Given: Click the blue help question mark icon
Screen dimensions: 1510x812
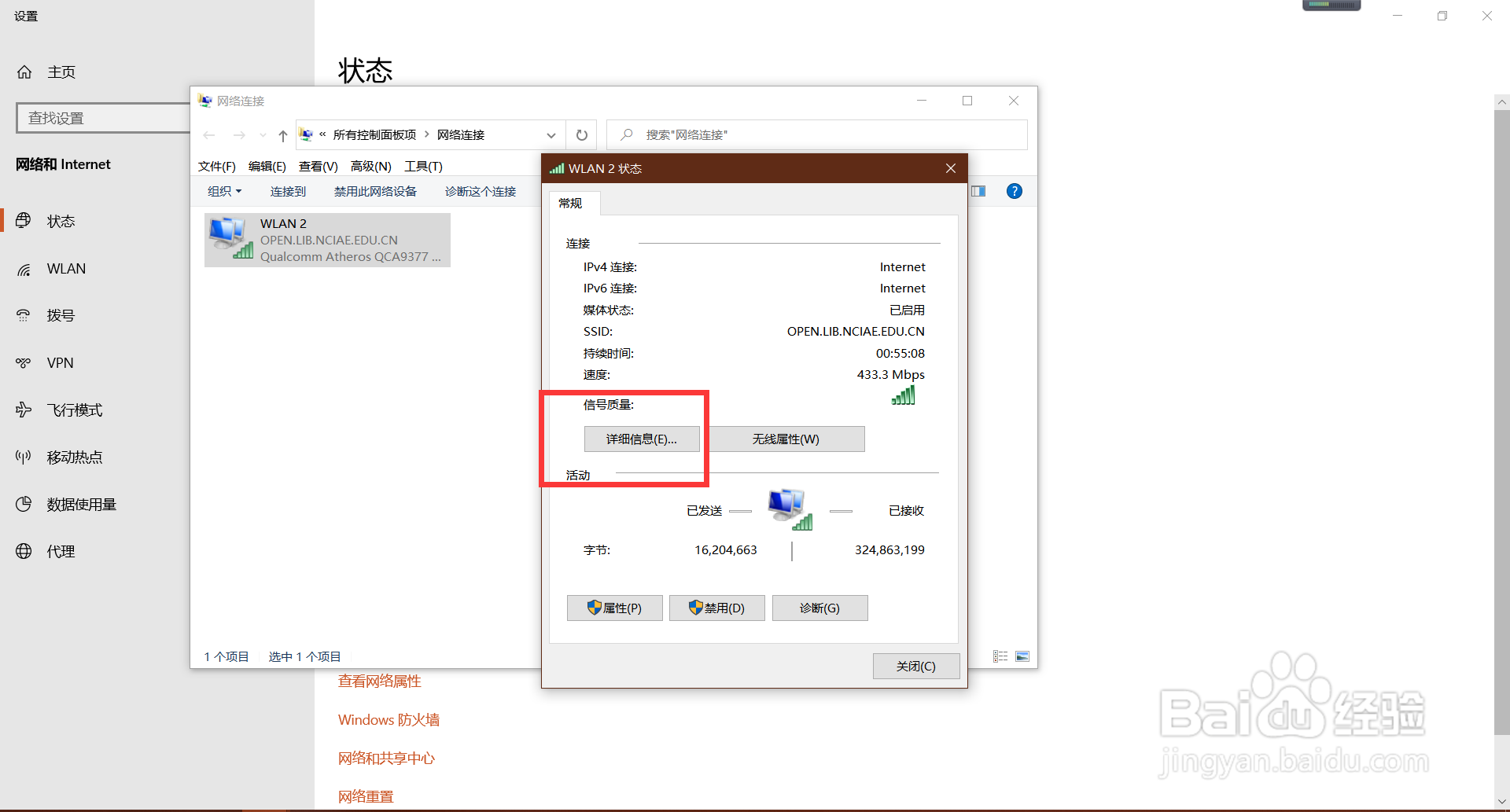Looking at the screenshot, I should [1015, 191].
